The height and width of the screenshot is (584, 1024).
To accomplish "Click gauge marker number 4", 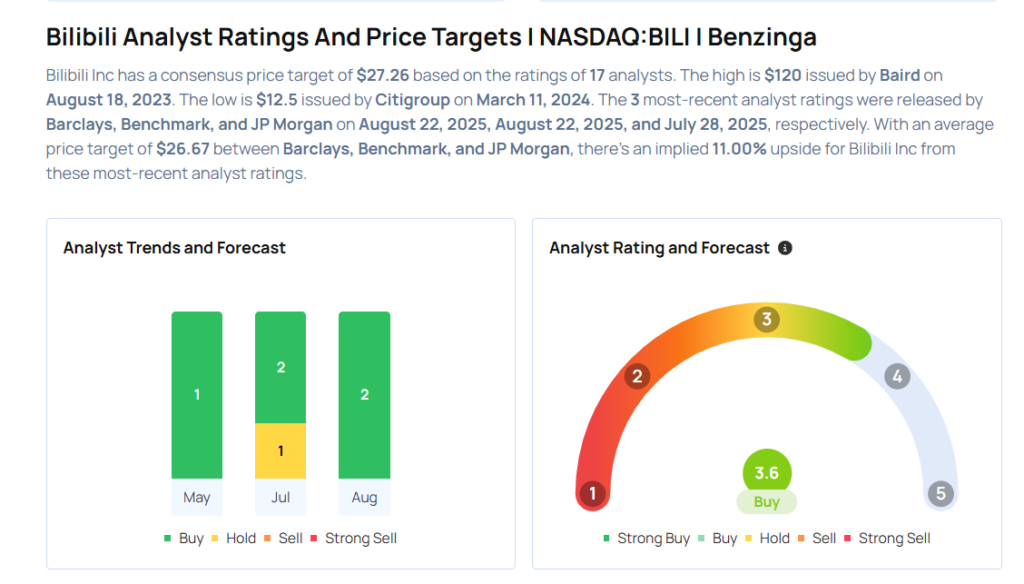I will pos(897,377).
